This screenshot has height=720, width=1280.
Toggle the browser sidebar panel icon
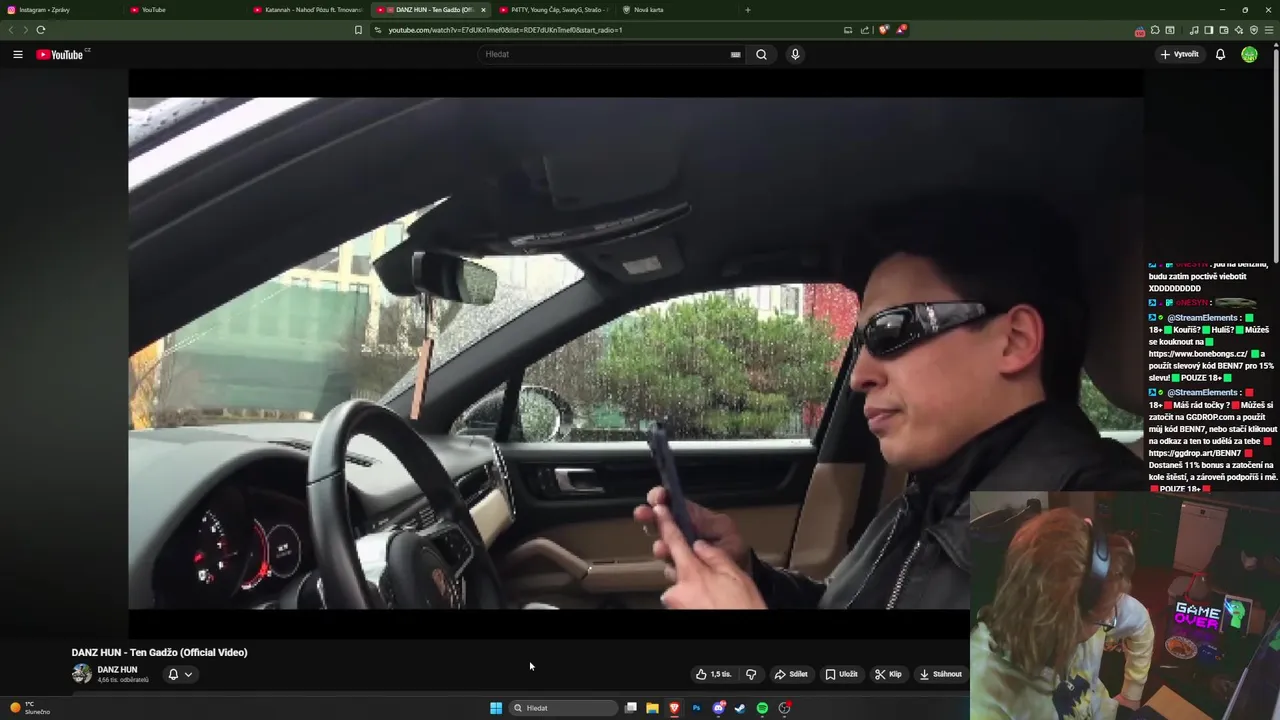click(1209, 30)
